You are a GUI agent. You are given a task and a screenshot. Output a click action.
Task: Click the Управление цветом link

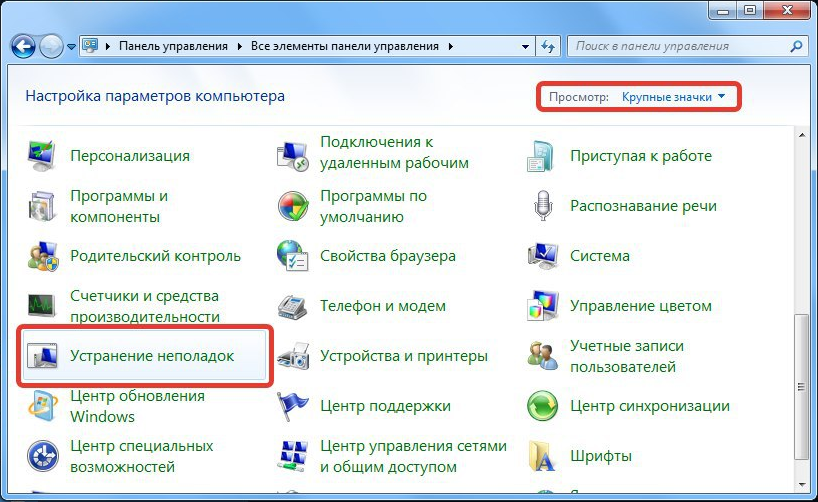tap(641, 306)
